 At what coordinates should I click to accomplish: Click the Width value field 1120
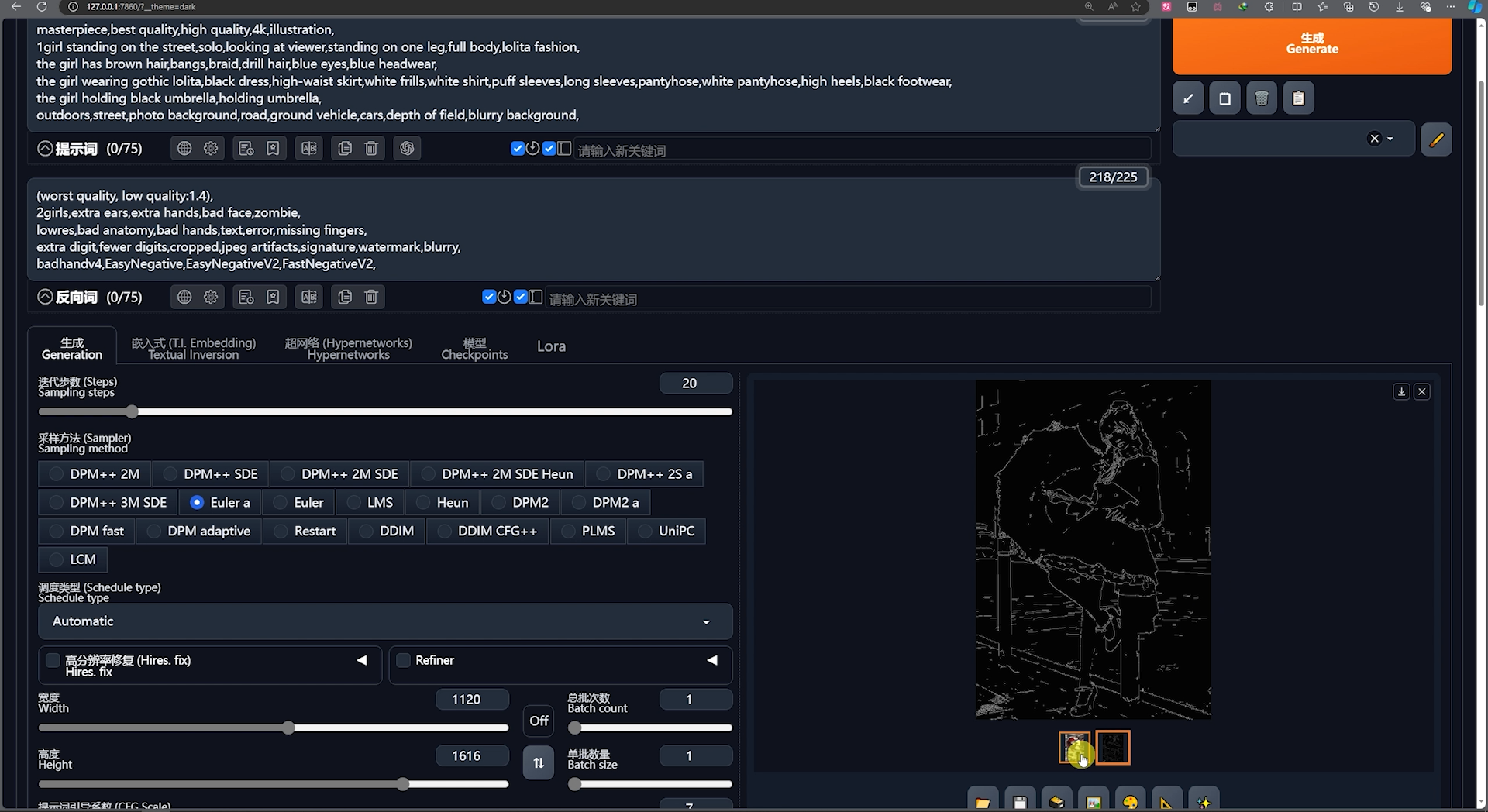tap(471, 700)
